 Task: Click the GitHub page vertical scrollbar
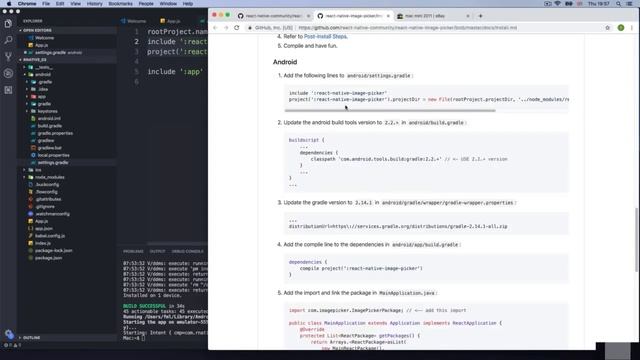(636, 240)
